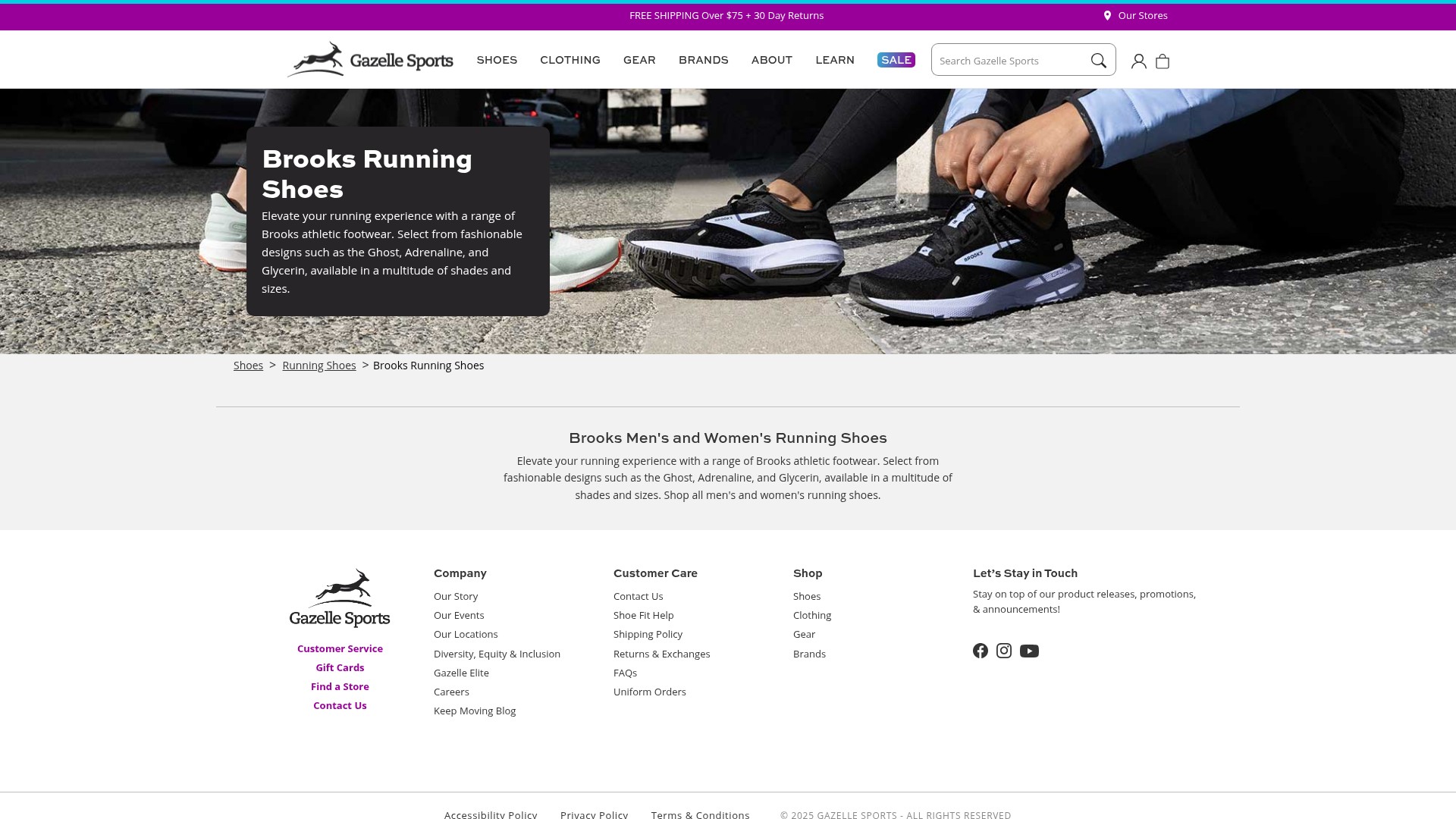Screen dimensions: 1456x819
Task: Open FAQs link
Action: (x=625, y=673)
